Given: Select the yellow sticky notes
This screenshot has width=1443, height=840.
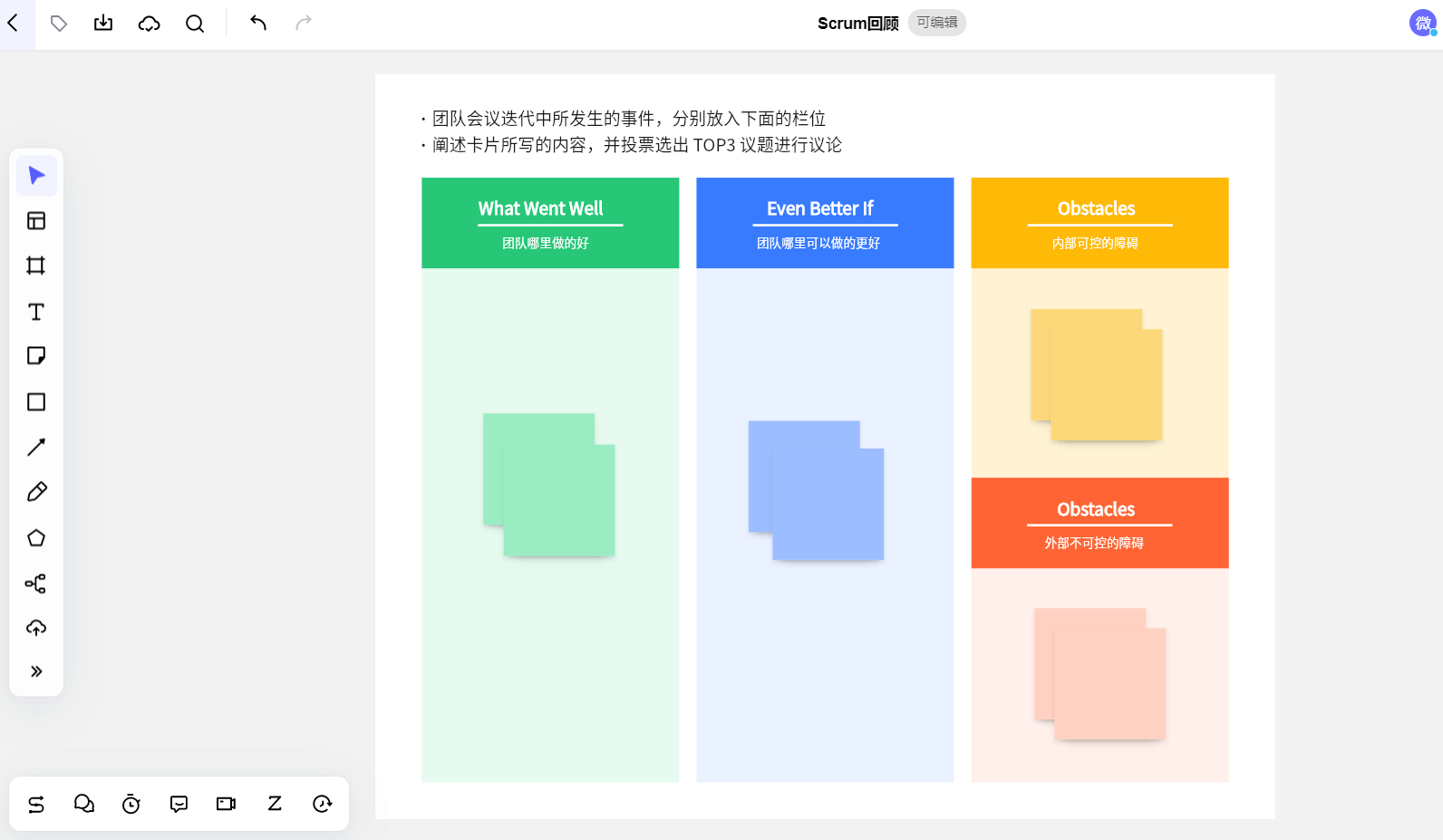Looking at the screenshot, I should [1097, 375].
